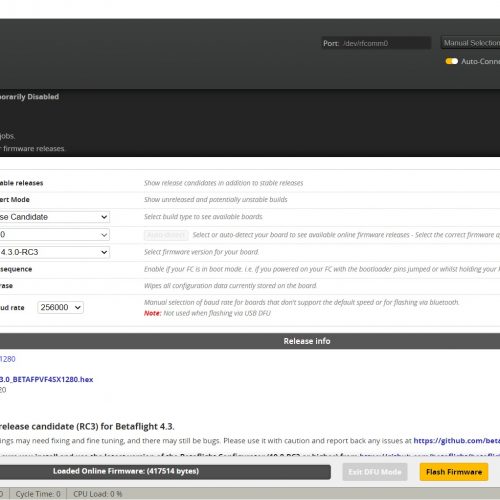This screenshot has width=500, height=500.
Task: Click the Exit DFU Mode button
Action: pos(375,472)
